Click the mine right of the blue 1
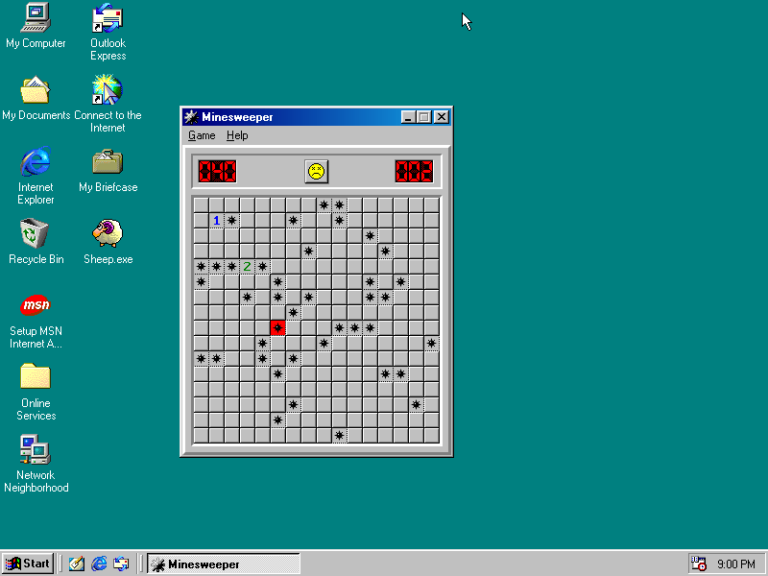 pyautogui.click(x=232, y=220)
